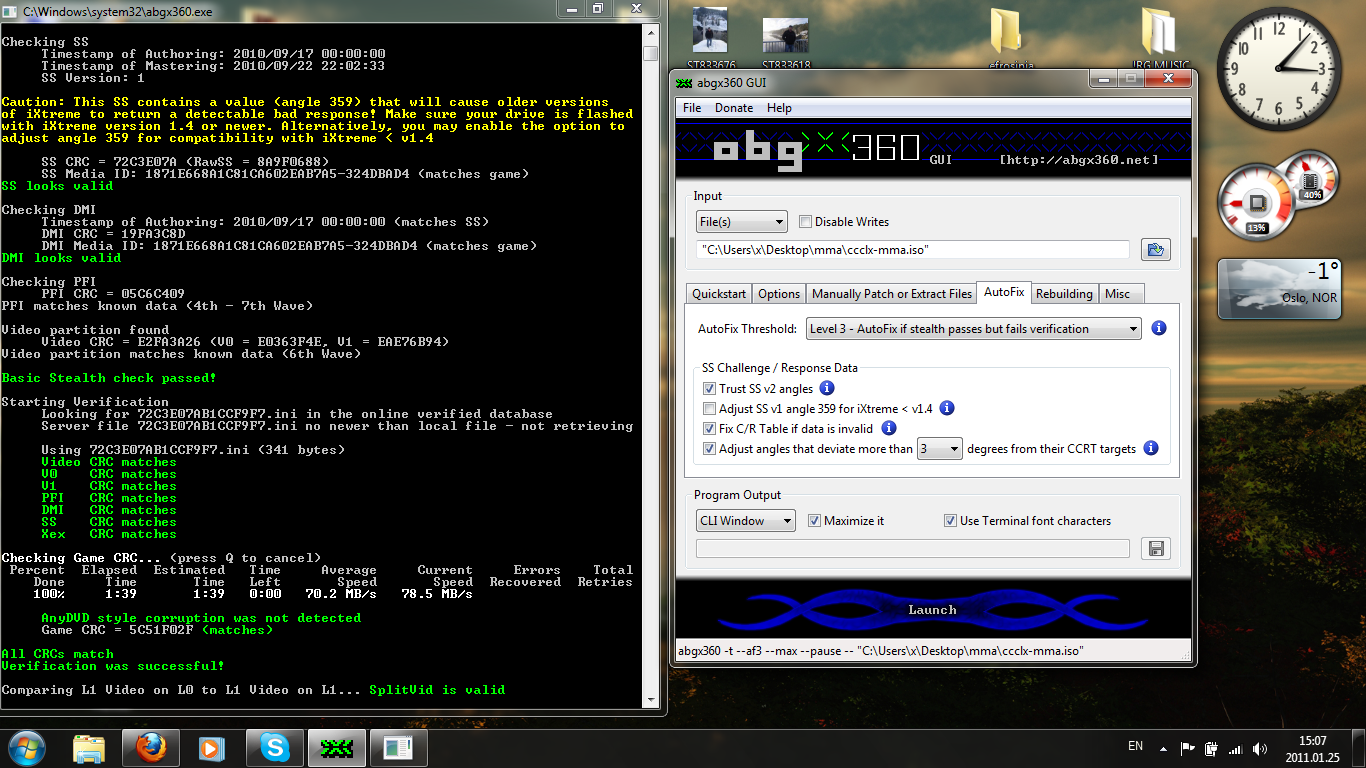The image size is (1366, 768).
Task: Open Skype from the taskbar
Action: [x=274, y=748]
